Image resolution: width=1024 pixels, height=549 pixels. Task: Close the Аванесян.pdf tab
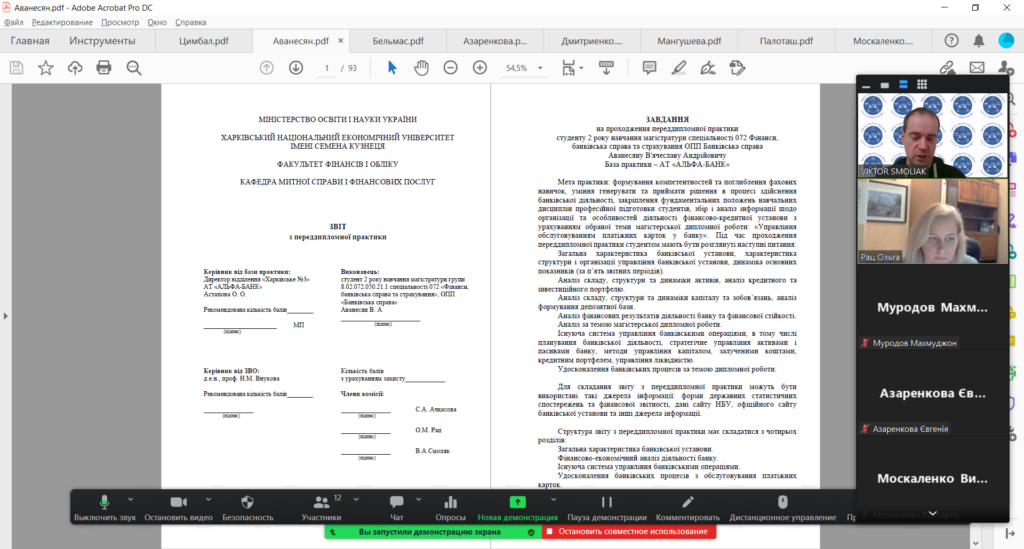(x=340, y=40)
